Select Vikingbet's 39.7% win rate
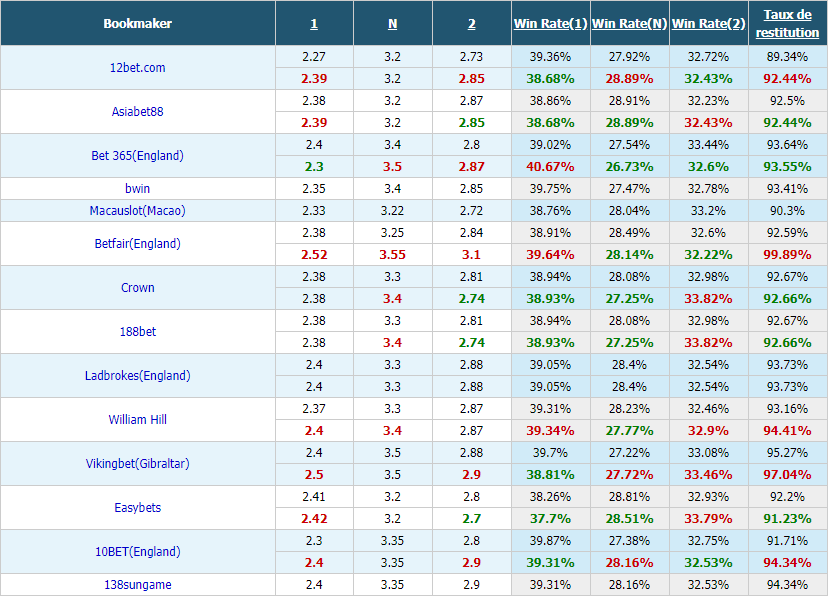This screenshot has height=596, width=828. (x=550, y=452)
